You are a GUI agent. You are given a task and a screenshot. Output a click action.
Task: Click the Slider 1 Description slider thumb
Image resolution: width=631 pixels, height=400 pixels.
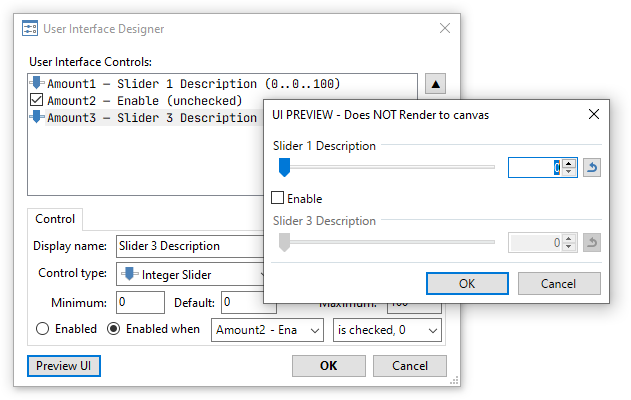pos(284,166)
